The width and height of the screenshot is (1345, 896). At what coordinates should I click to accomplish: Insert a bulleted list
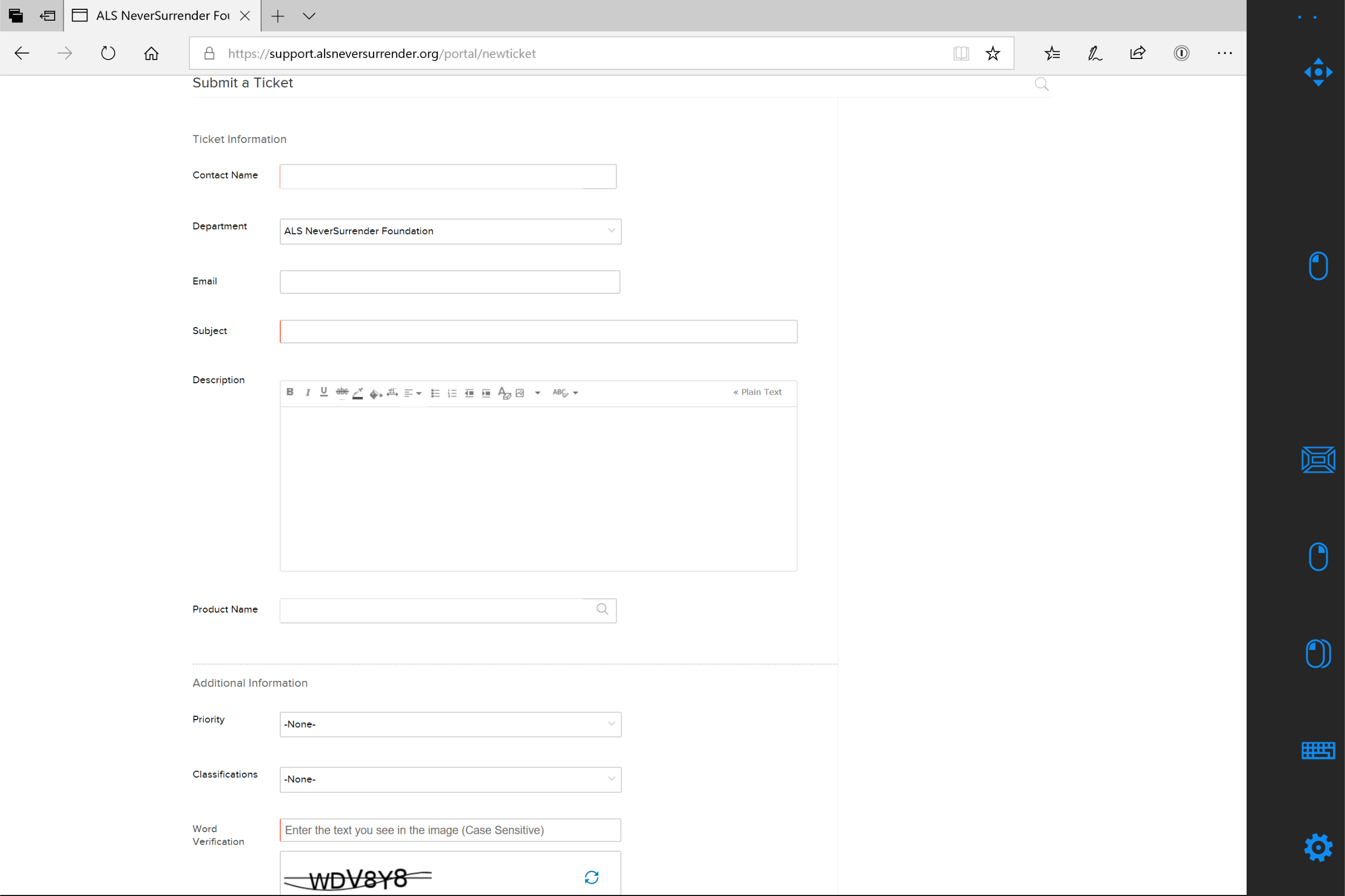click(x=435, y=393)
